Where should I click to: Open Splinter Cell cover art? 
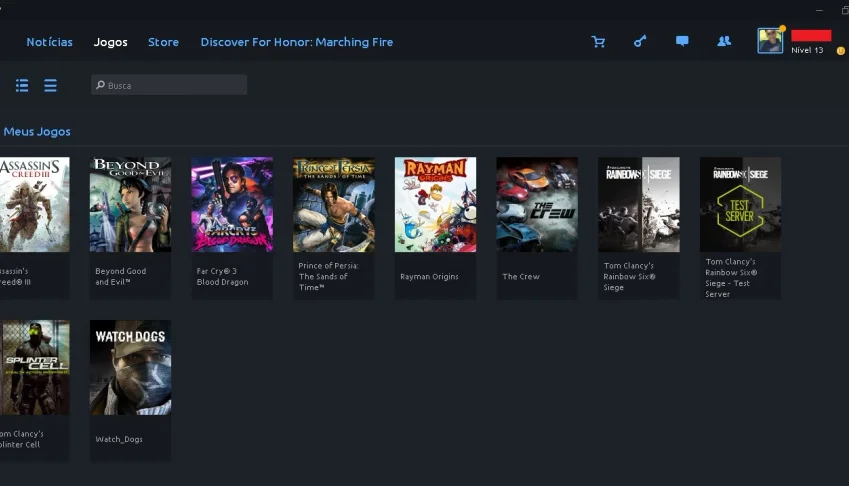[35, 367]
